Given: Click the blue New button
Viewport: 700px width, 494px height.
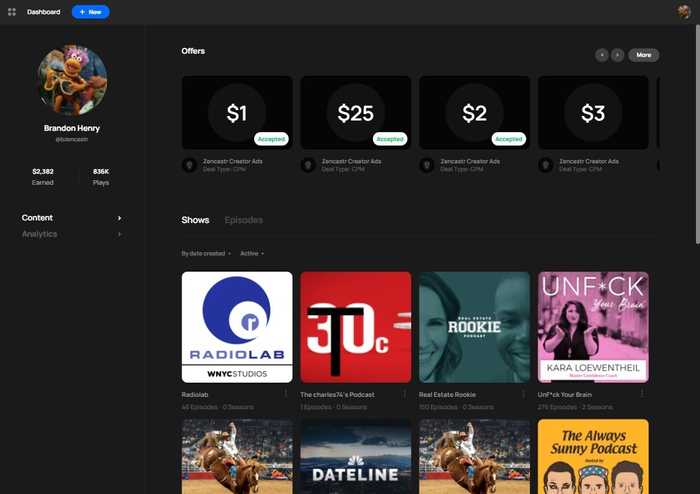Looking at the screenshot, I should pos(91,12).
